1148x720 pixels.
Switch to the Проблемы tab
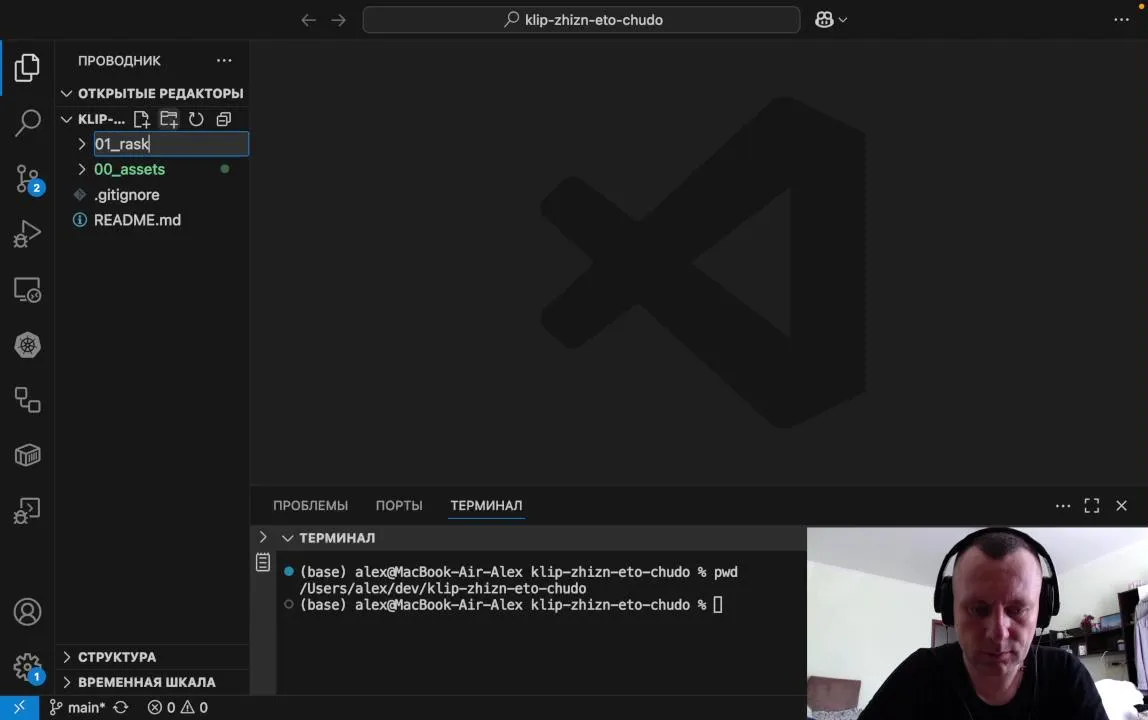(x=310, y=506)
